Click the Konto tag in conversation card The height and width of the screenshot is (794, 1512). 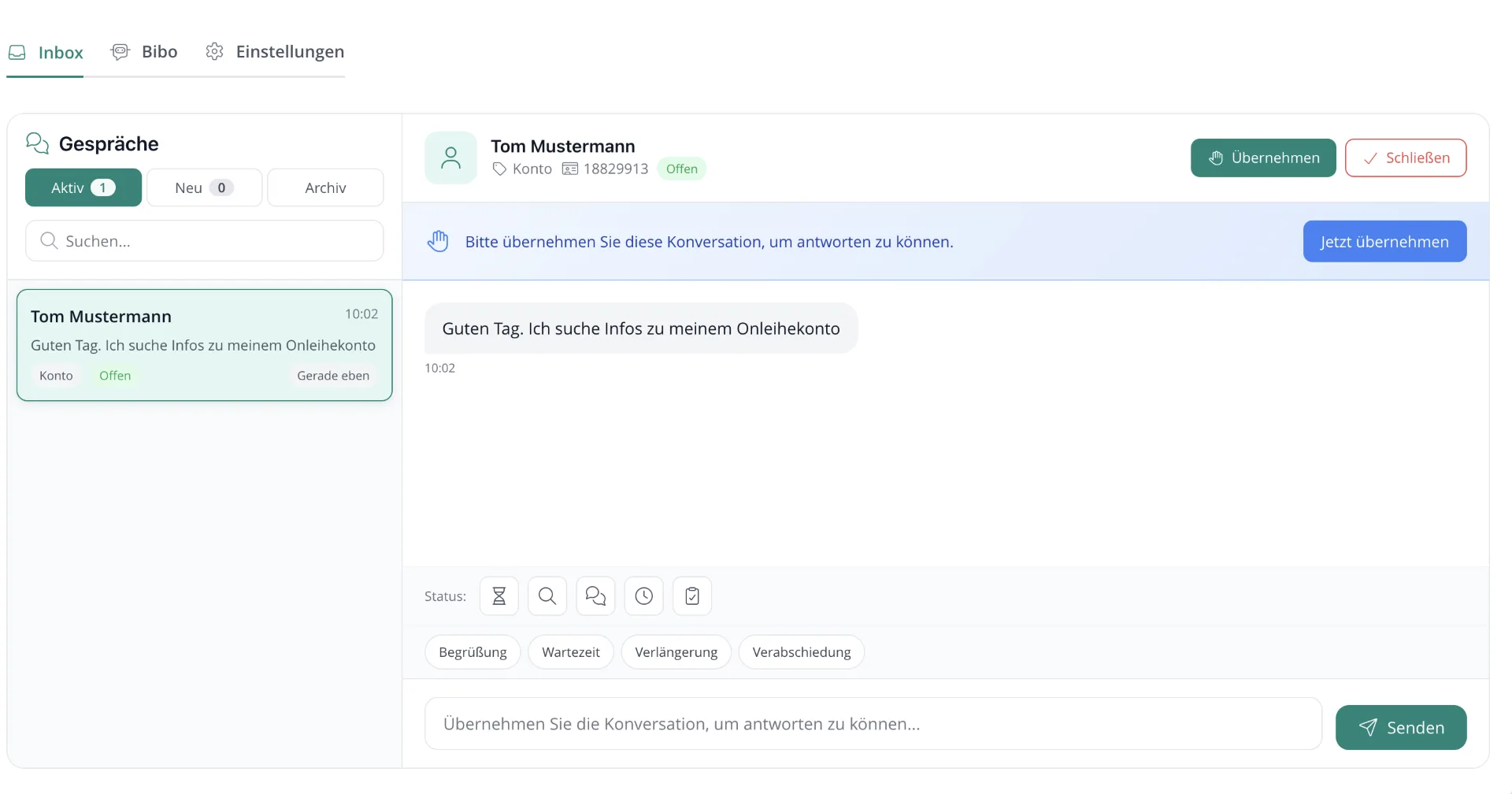click(56, 376)
